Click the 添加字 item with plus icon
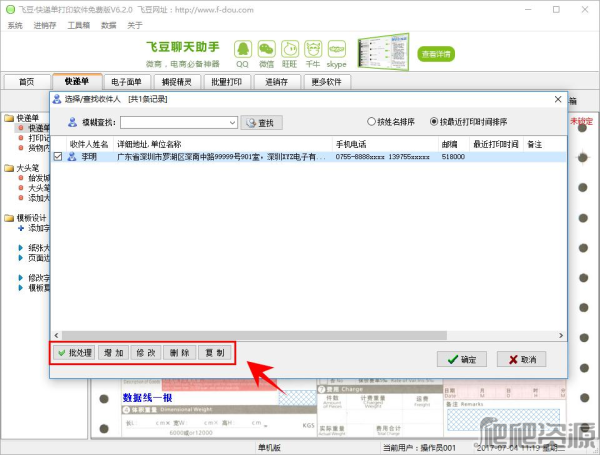This screenshot has width=600, height=455. coord(34,228)
